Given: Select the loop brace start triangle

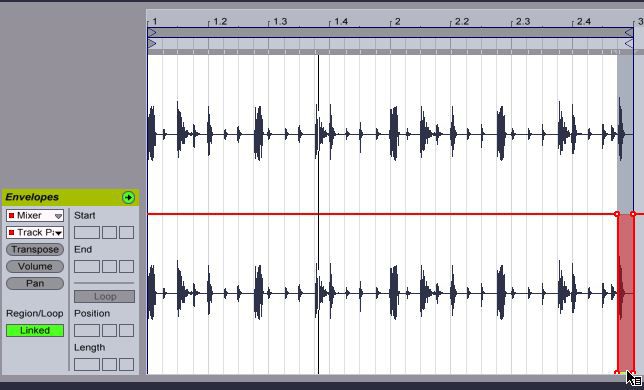Looking at the screenshot, I should (152, 32).
